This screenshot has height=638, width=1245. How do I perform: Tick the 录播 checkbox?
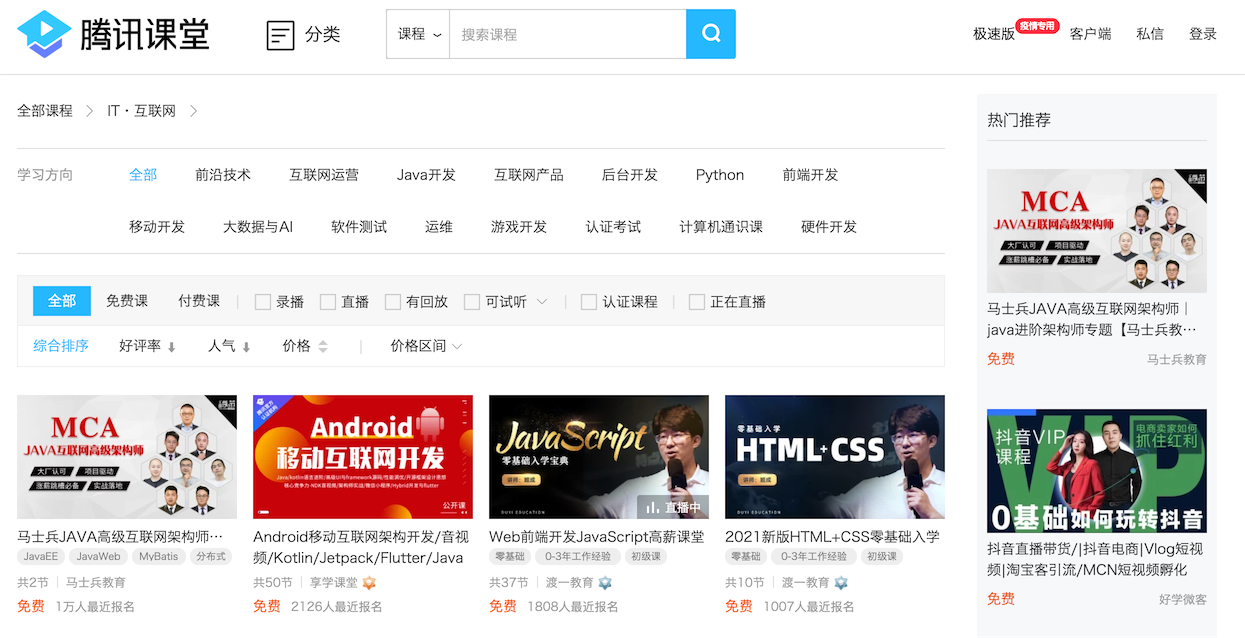tap(263, 302)
